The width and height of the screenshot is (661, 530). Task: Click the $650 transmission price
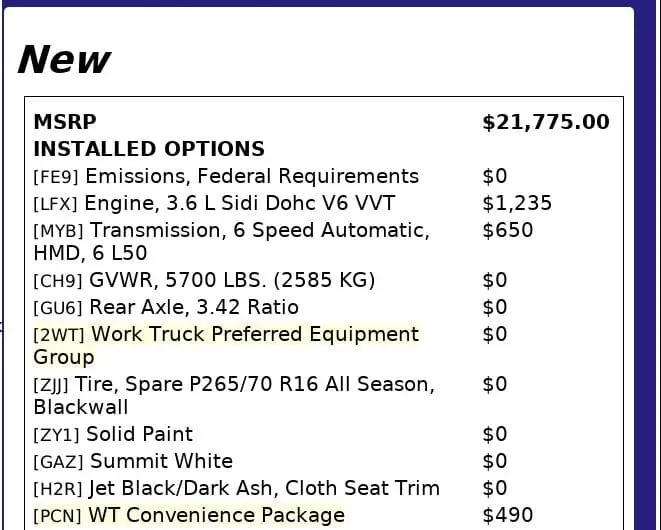click(507, 230)
